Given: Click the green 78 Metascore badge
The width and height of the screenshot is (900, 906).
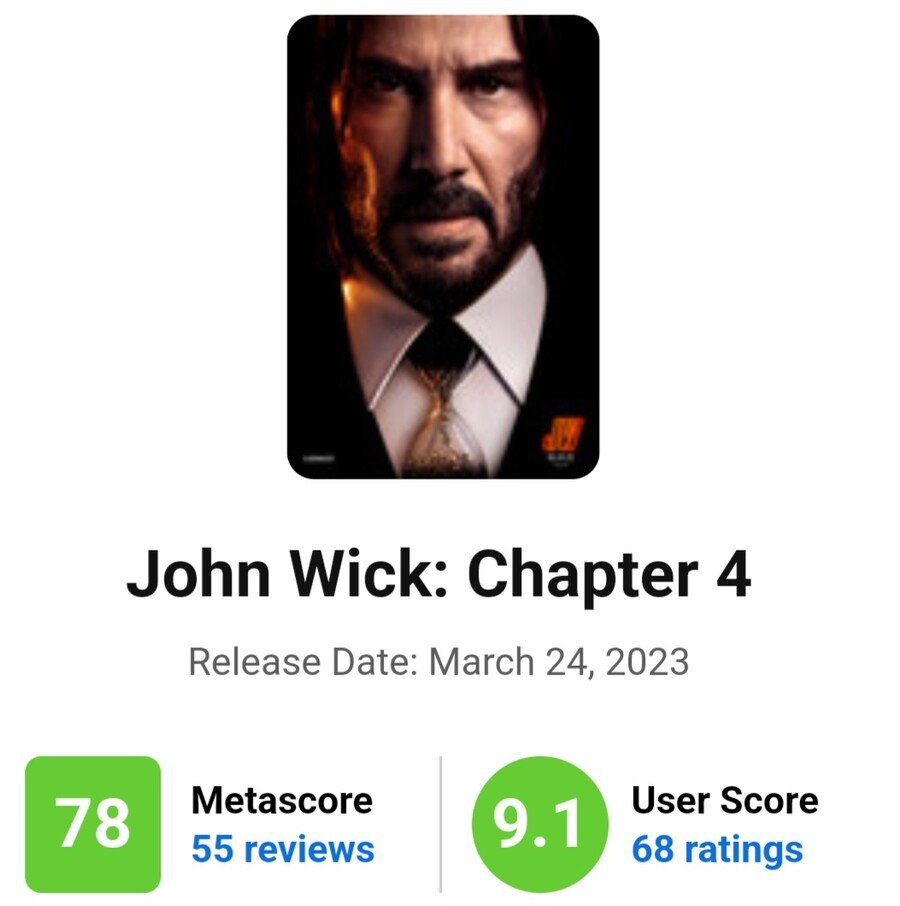Looking at the screenshot, I should pos(93,824).
